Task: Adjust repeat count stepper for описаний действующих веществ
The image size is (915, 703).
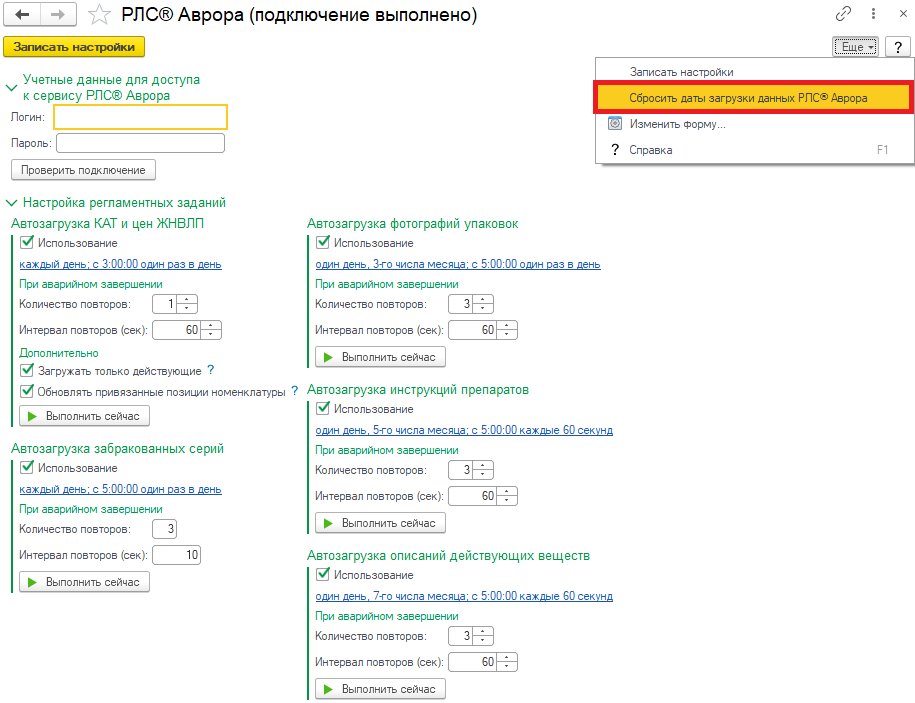Action: [x=483, y=636]
